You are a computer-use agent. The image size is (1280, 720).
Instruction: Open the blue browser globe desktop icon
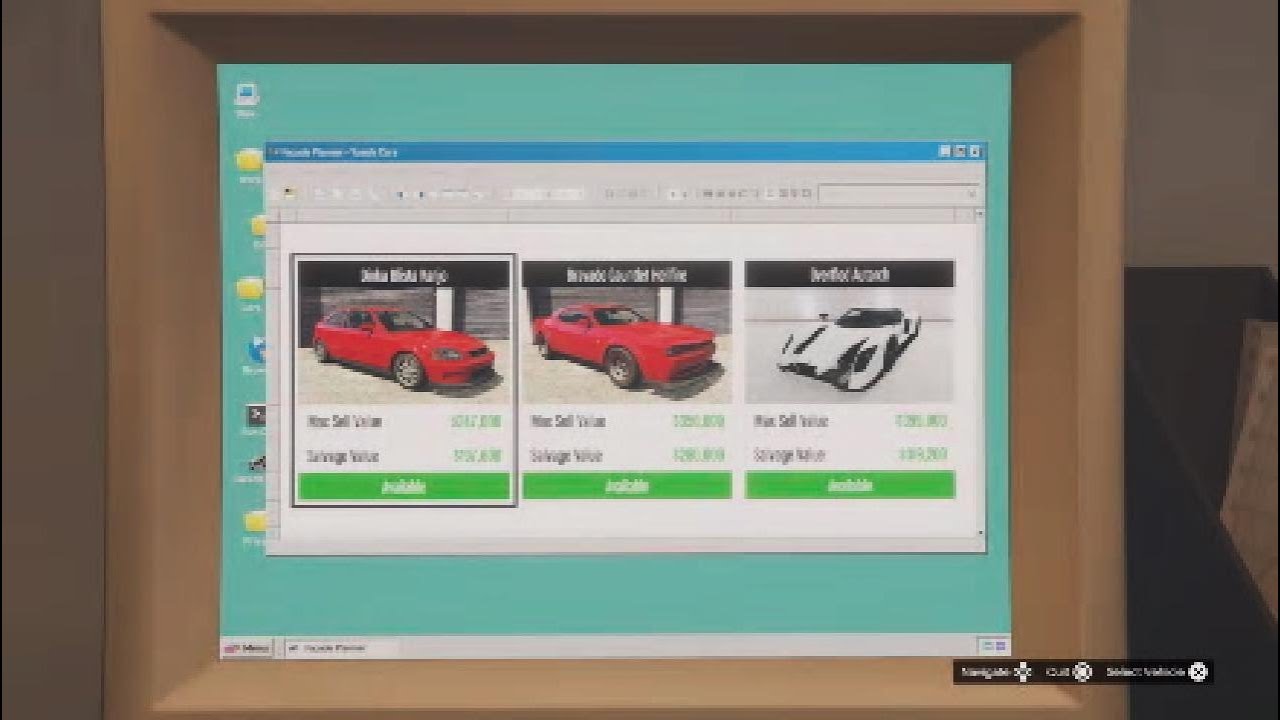[x=257, y=350]
